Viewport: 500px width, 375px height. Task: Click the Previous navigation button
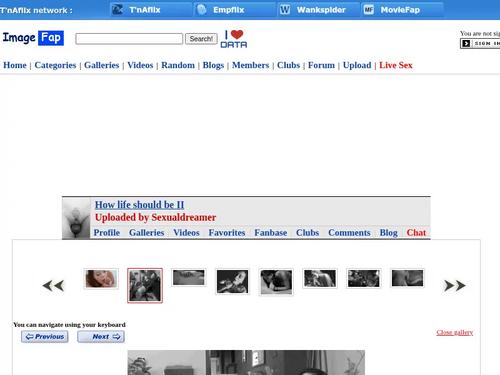[45, 337]
